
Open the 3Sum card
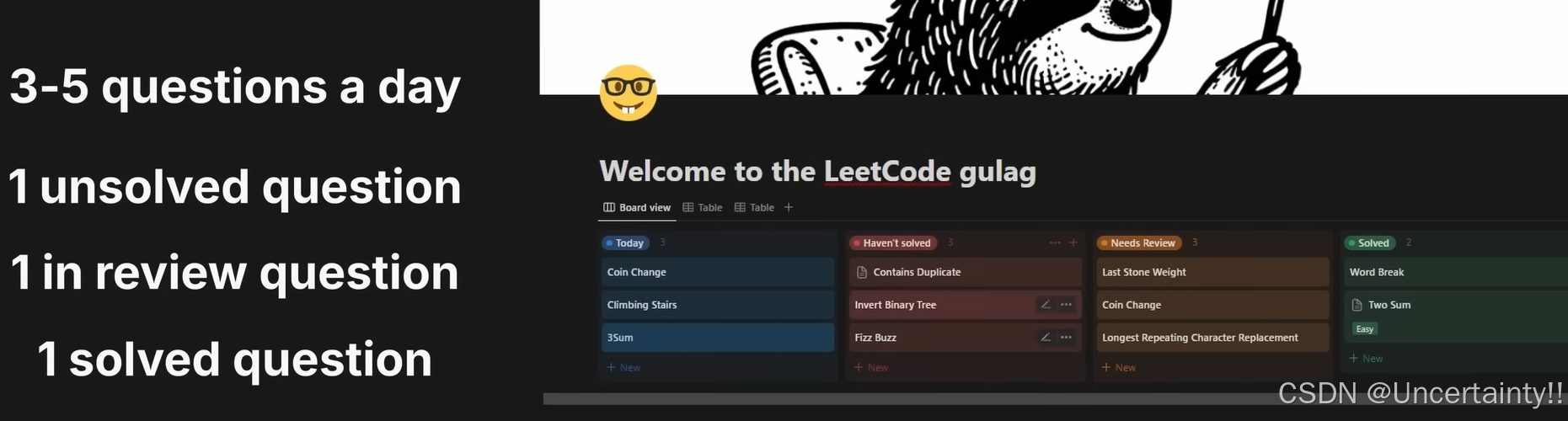pos(718,338)
